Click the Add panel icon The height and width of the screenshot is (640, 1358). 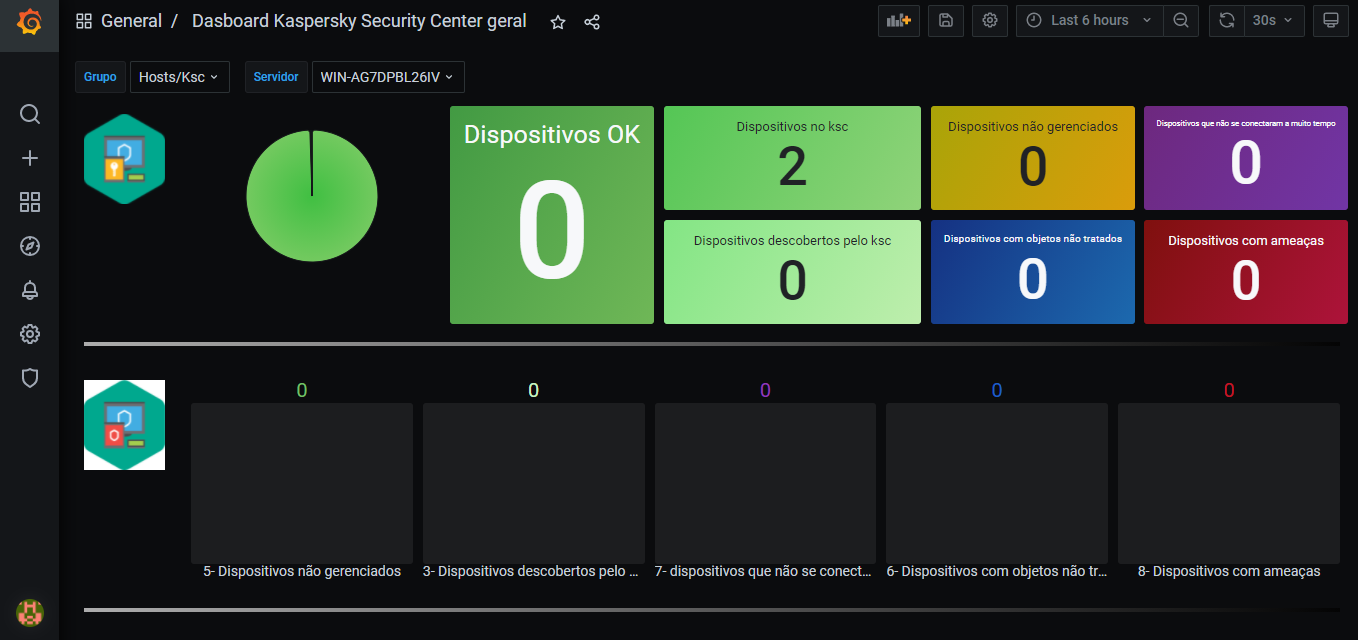(x=899, y=20)
